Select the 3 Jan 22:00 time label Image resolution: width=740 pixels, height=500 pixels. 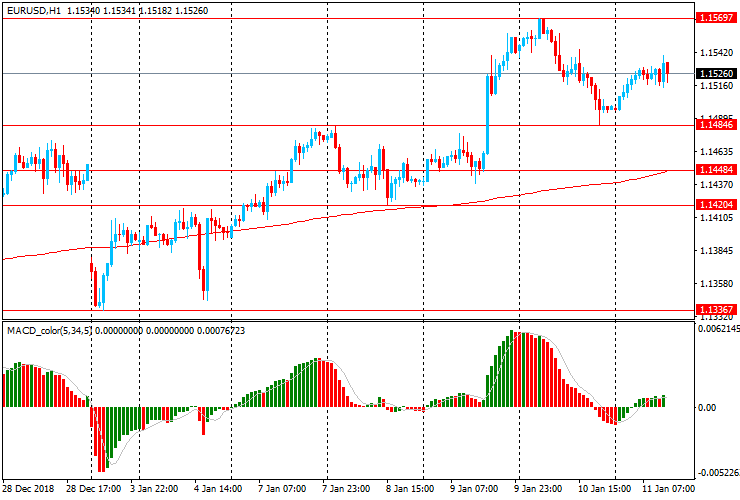coord(154,489)
